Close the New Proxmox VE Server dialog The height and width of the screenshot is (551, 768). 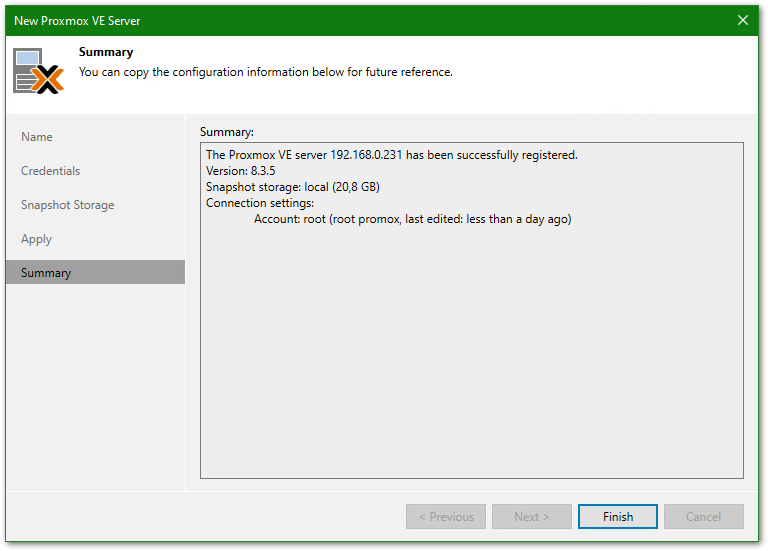point(743,20)
